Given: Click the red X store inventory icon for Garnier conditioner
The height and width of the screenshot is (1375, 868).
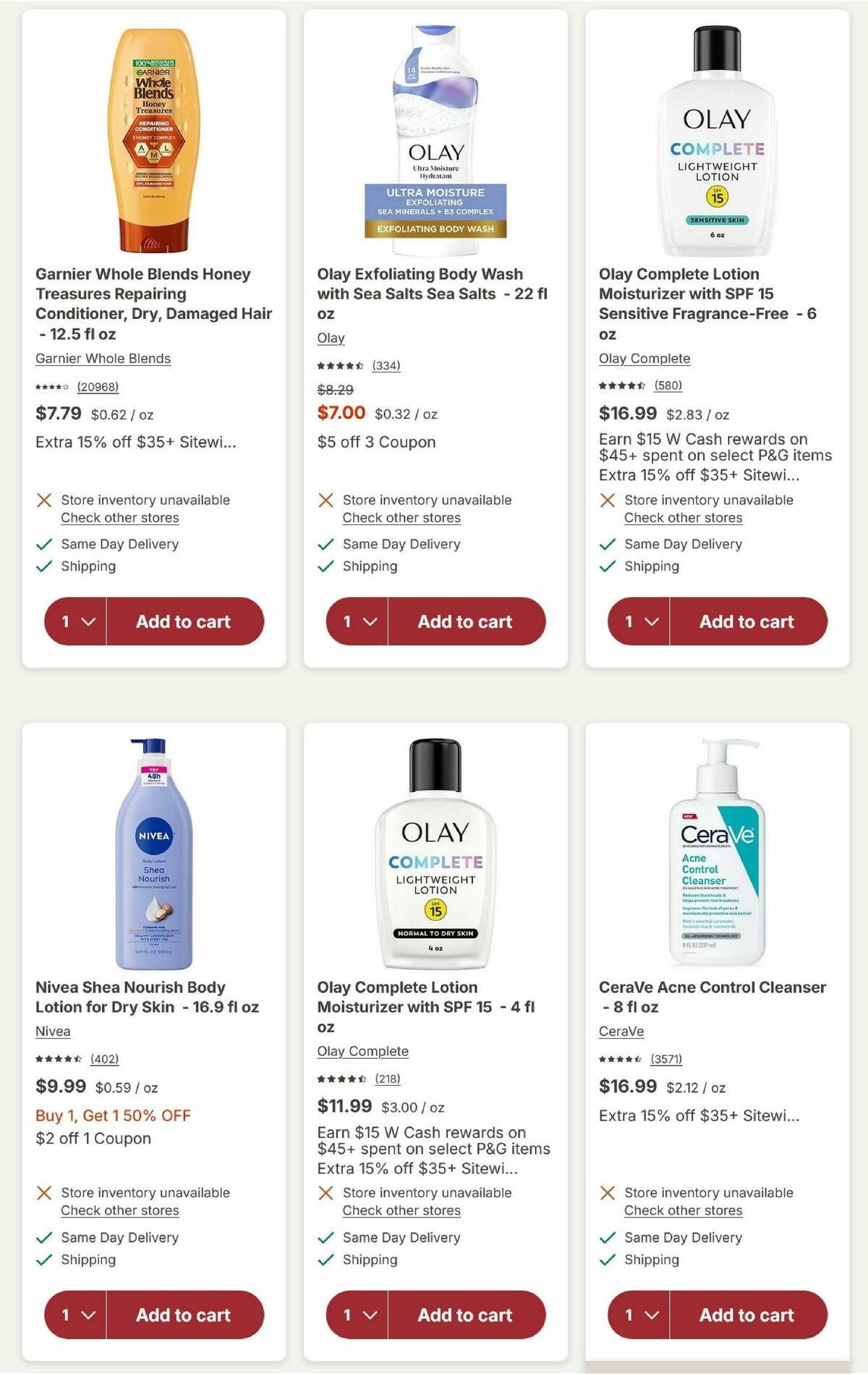Looking at the screenshot, I should tap(44, 500).
